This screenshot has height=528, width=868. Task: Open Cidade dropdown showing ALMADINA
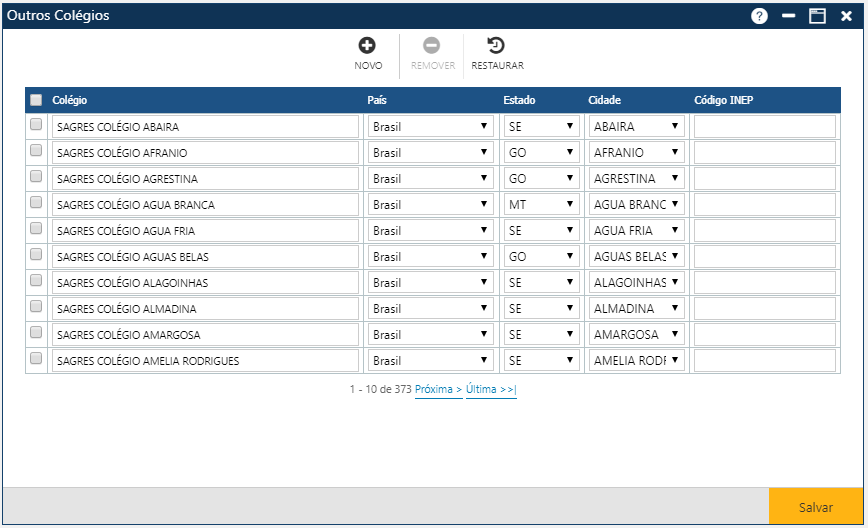636,309
